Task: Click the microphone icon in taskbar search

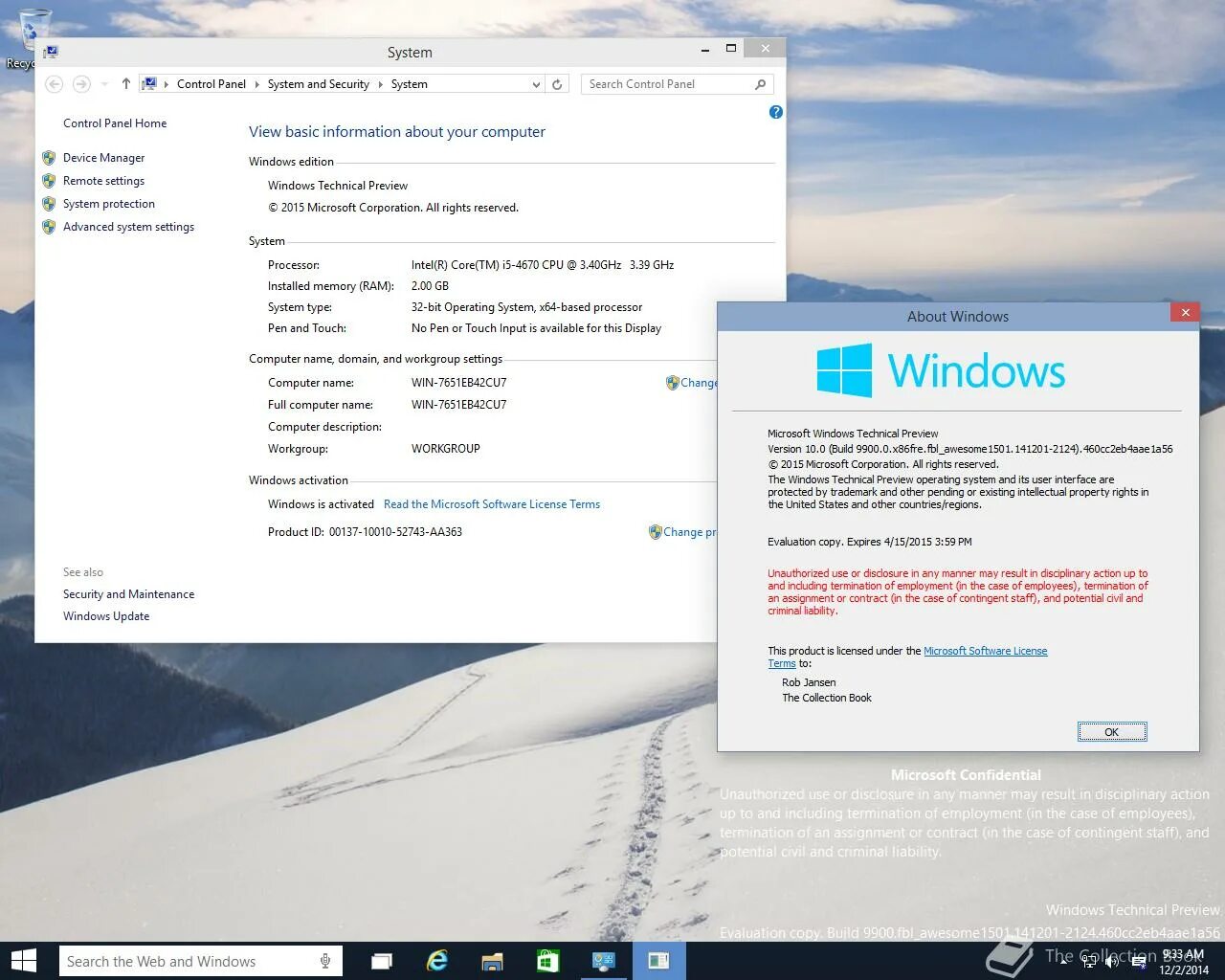Action: pyautogui.click(x=325, y=961)
